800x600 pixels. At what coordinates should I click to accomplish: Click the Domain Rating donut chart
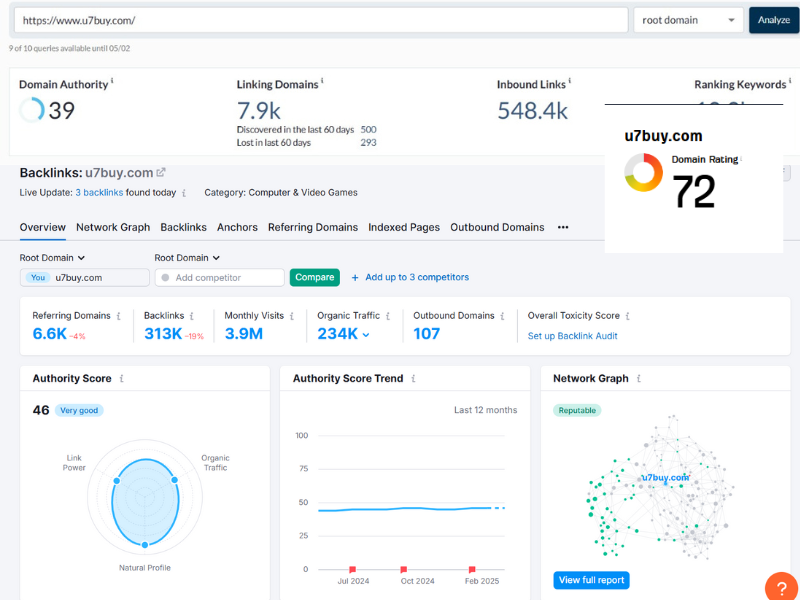(x=643, y=172)
